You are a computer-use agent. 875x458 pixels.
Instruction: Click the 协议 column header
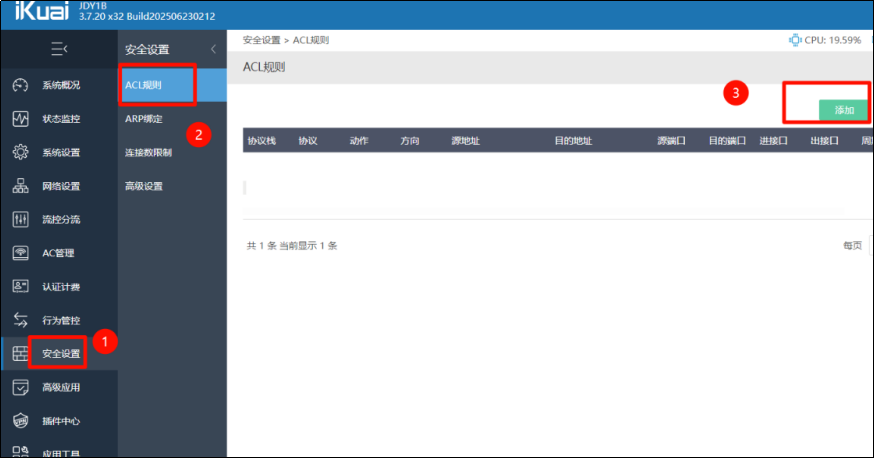pos(307,141)
